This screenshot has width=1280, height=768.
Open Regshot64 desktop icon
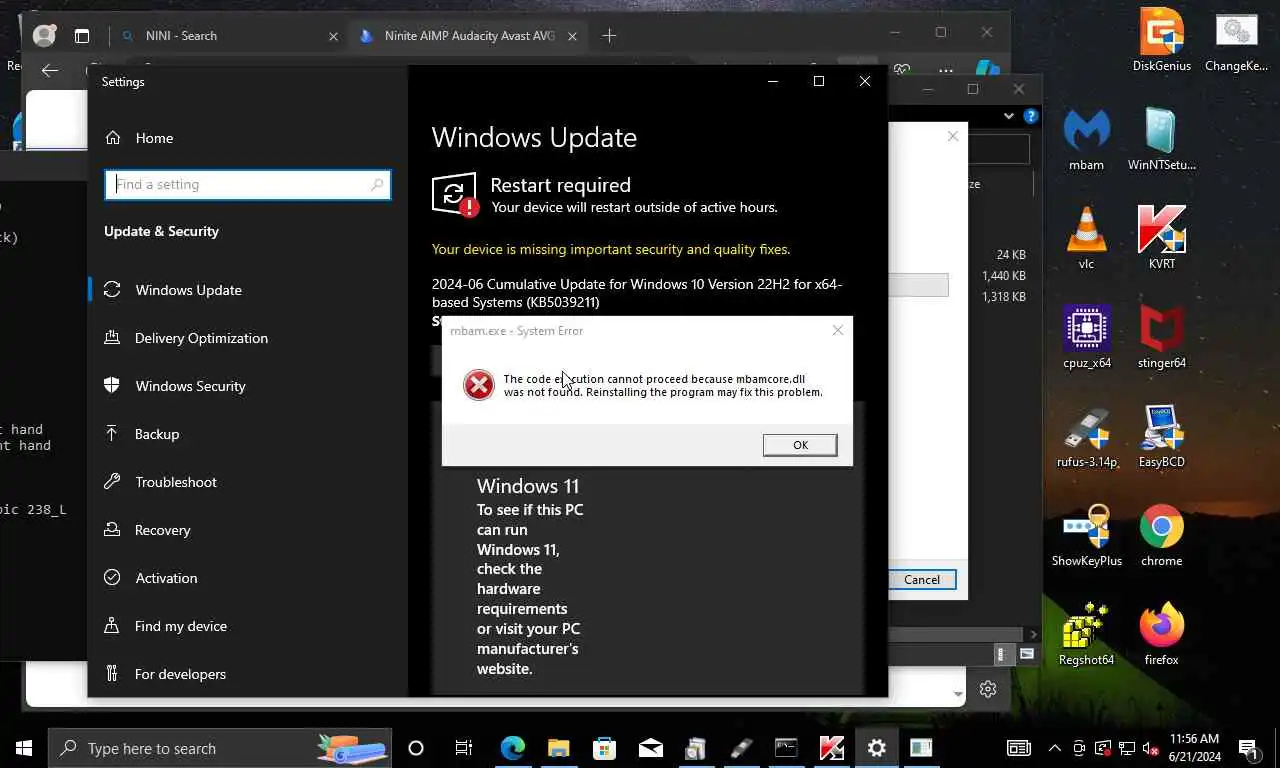coord(1086,634)
